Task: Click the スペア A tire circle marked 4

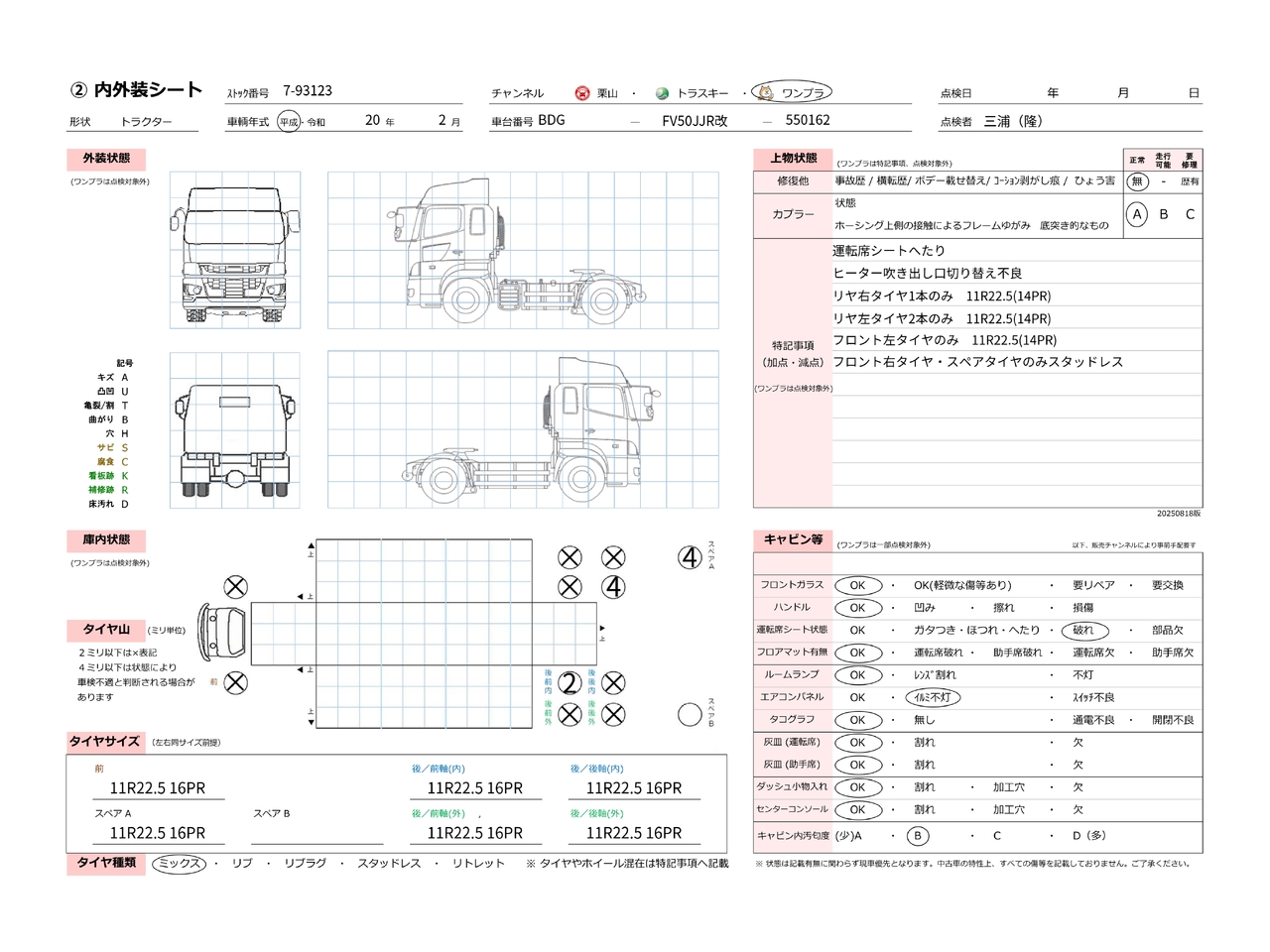Action: click(x=690, y=557)
